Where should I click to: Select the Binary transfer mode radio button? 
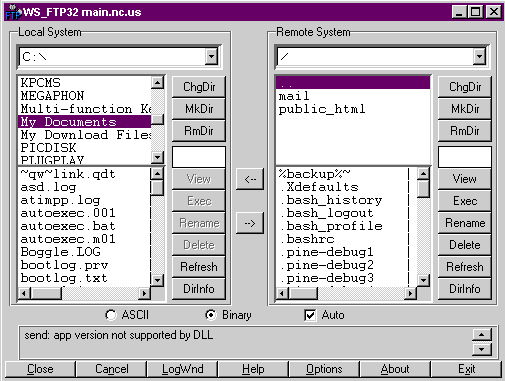tap(211, 315)
